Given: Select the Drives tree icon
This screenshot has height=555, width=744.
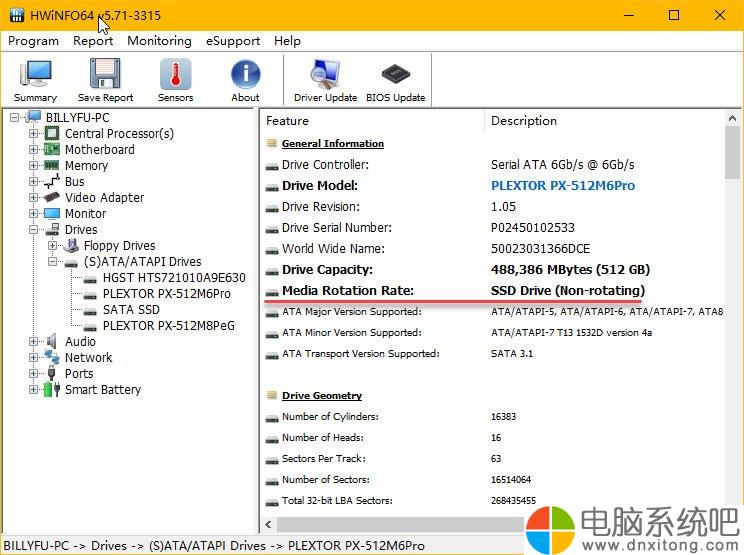Looking at the screenshot, I should tap(52, 229).
